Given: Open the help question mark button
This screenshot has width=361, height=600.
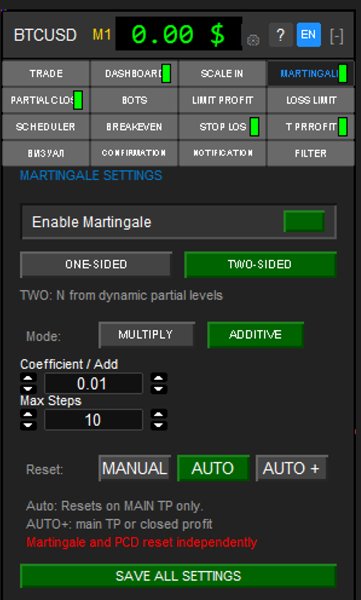Looking at the screenshot, I should coord(281,35).
